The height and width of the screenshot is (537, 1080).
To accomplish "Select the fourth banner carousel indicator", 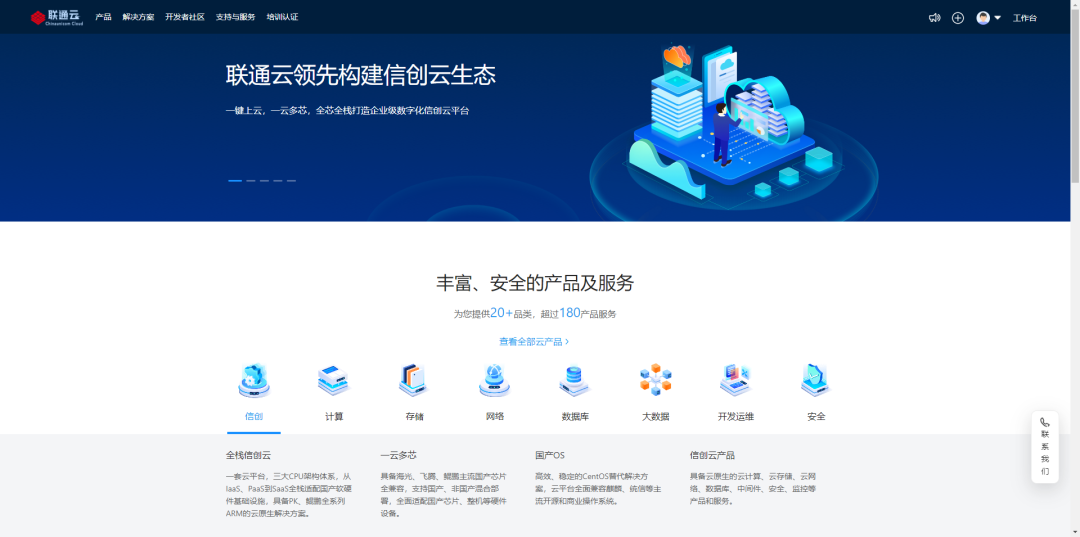I will pyautogui.click(x=278, y=180).
